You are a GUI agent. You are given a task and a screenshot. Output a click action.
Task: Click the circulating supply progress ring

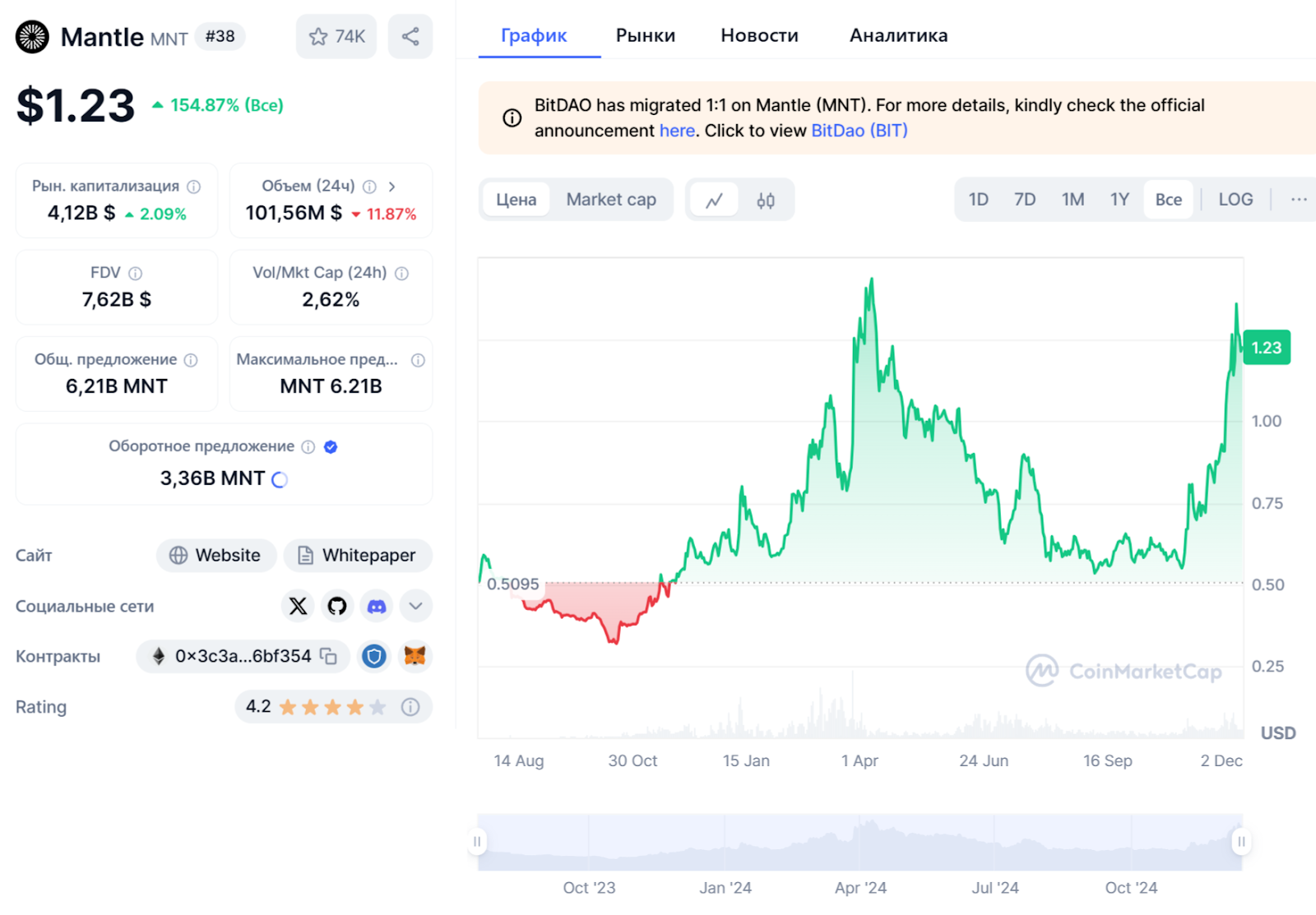(x=280, y=479)
